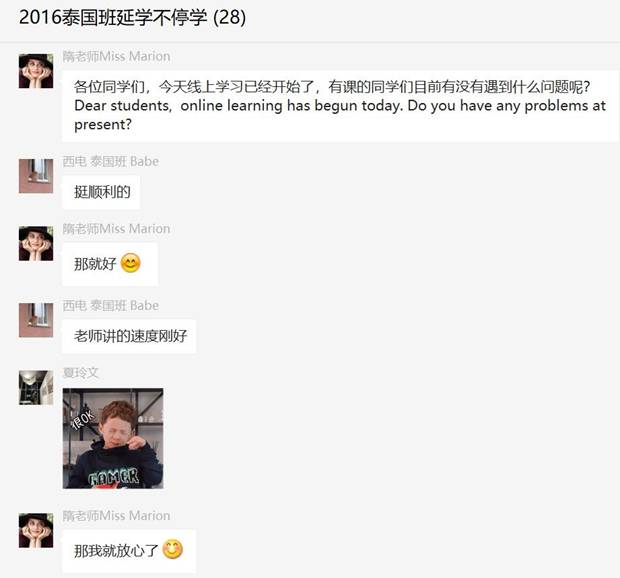Click sender name 西电 泰国班 Babe above 老师讲的速度刚好
The width and height of the screenshot is (620, 578).
(x=111, y=305)
